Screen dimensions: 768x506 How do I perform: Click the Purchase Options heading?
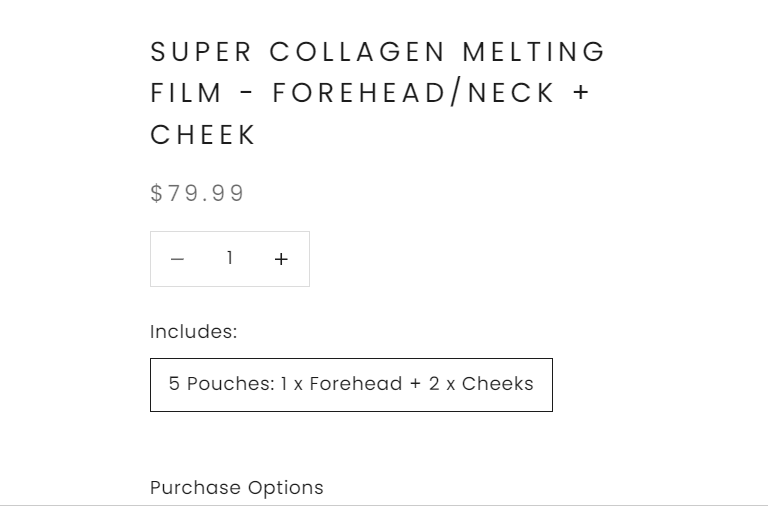(237, 488)
